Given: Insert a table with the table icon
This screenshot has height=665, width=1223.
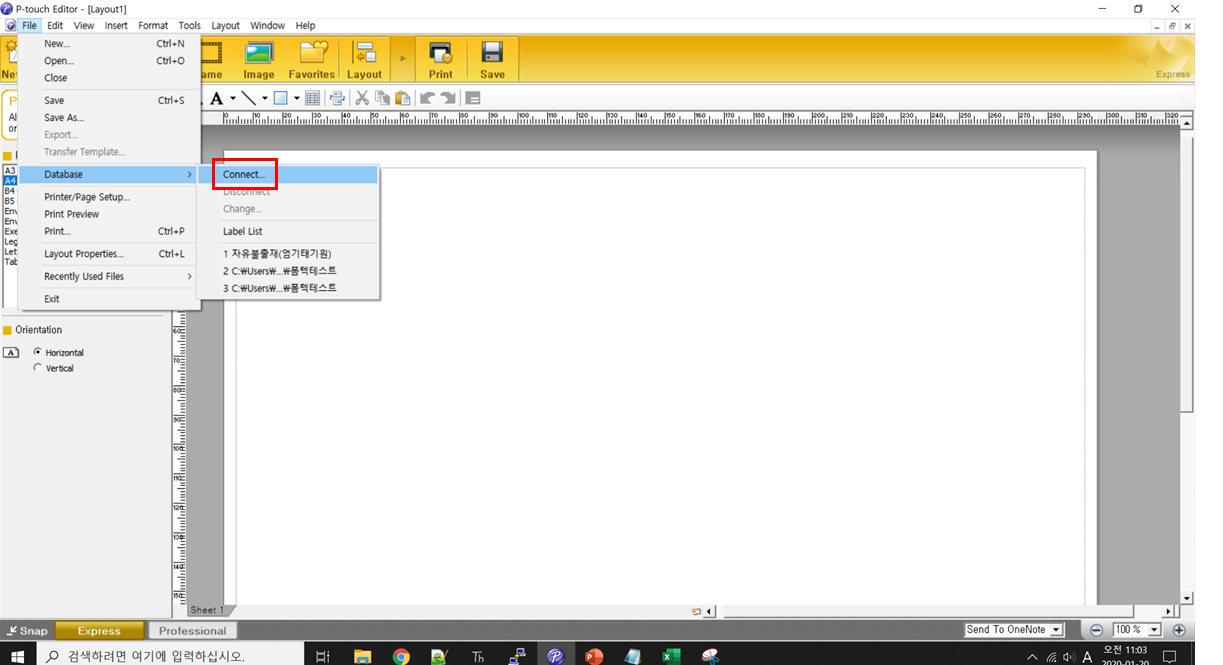Looking at the screenshot, I should click(312, 98).
